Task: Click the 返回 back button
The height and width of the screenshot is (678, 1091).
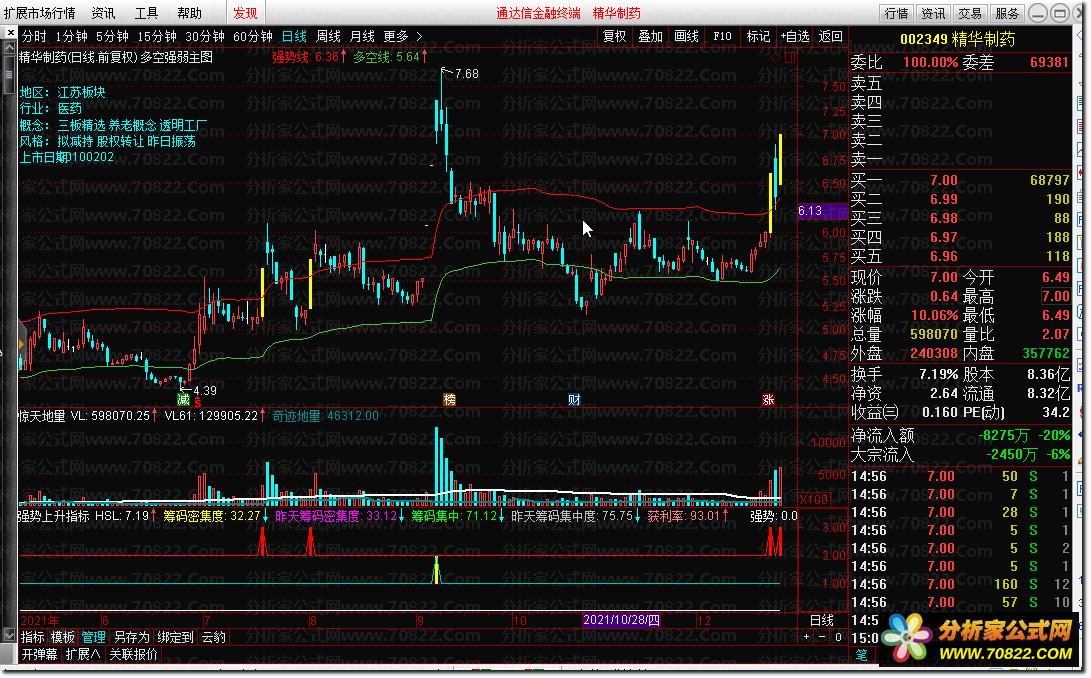Action: 830,36
